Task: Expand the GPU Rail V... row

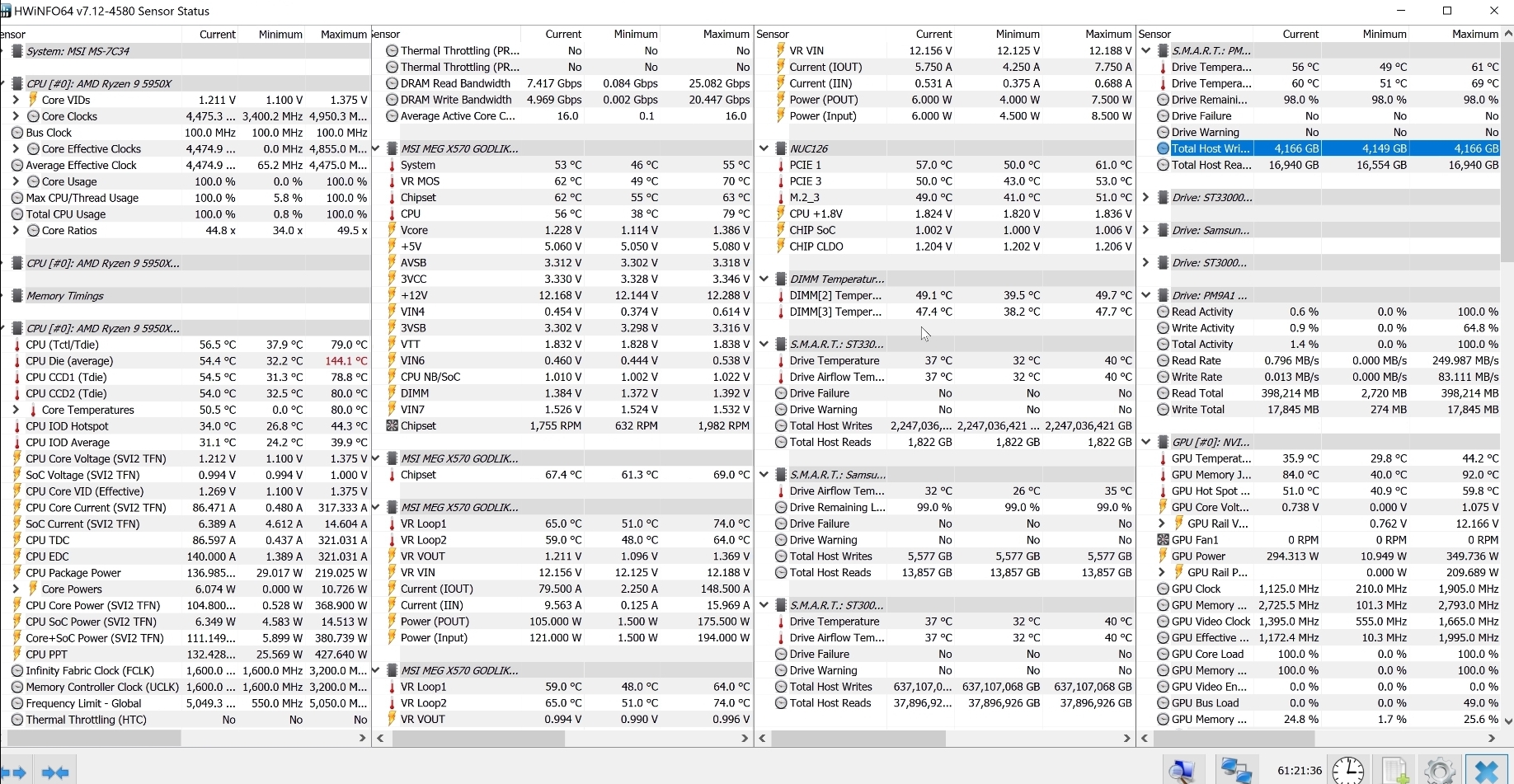Action: 1162,523
